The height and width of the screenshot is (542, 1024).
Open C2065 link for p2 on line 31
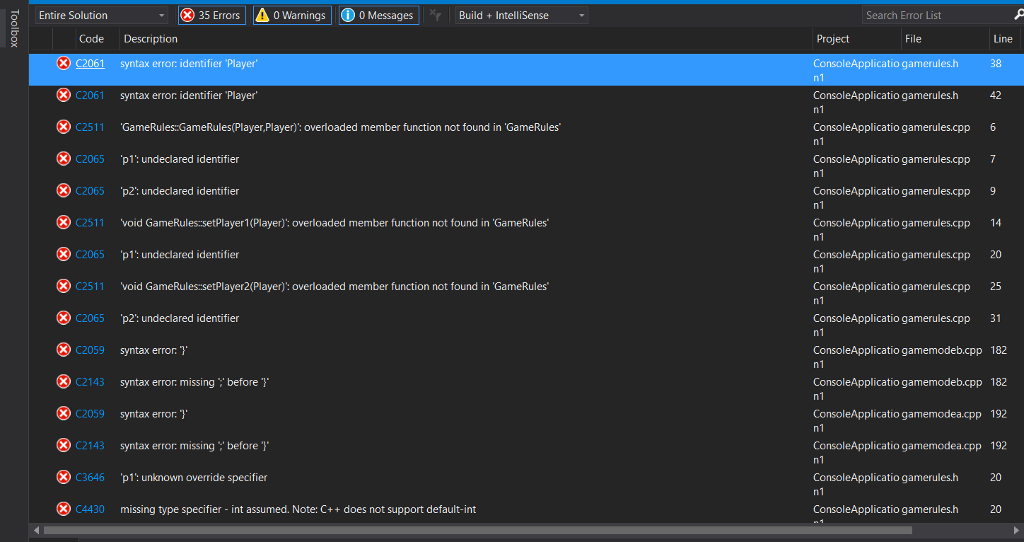[x=90, y=319]
